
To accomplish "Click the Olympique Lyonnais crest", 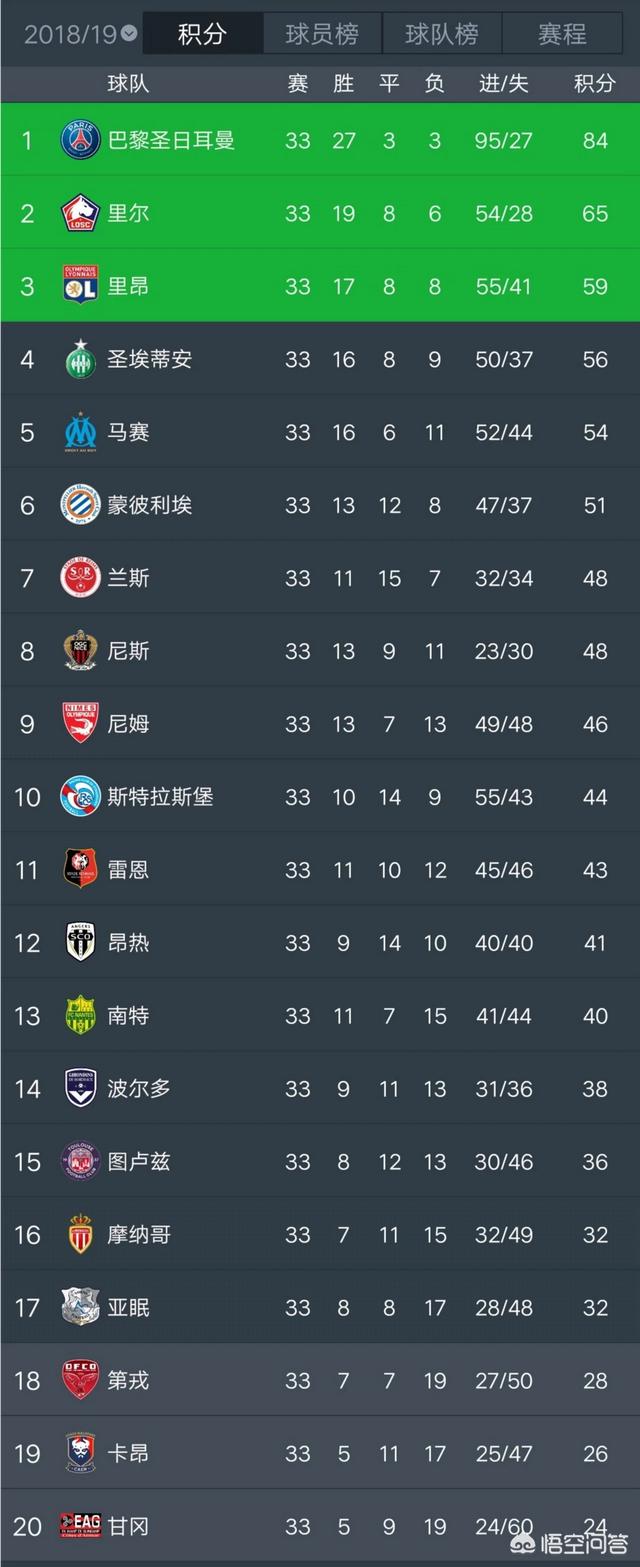I will [x=80, y=286].
